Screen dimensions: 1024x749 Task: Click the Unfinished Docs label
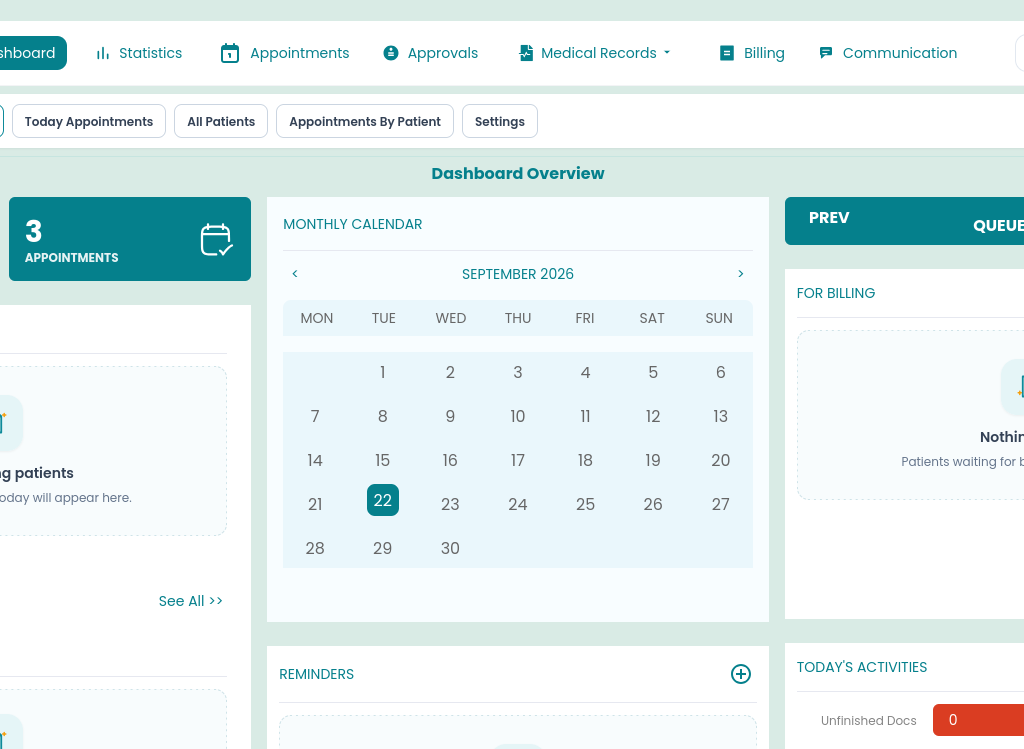(x=869, y=720)
